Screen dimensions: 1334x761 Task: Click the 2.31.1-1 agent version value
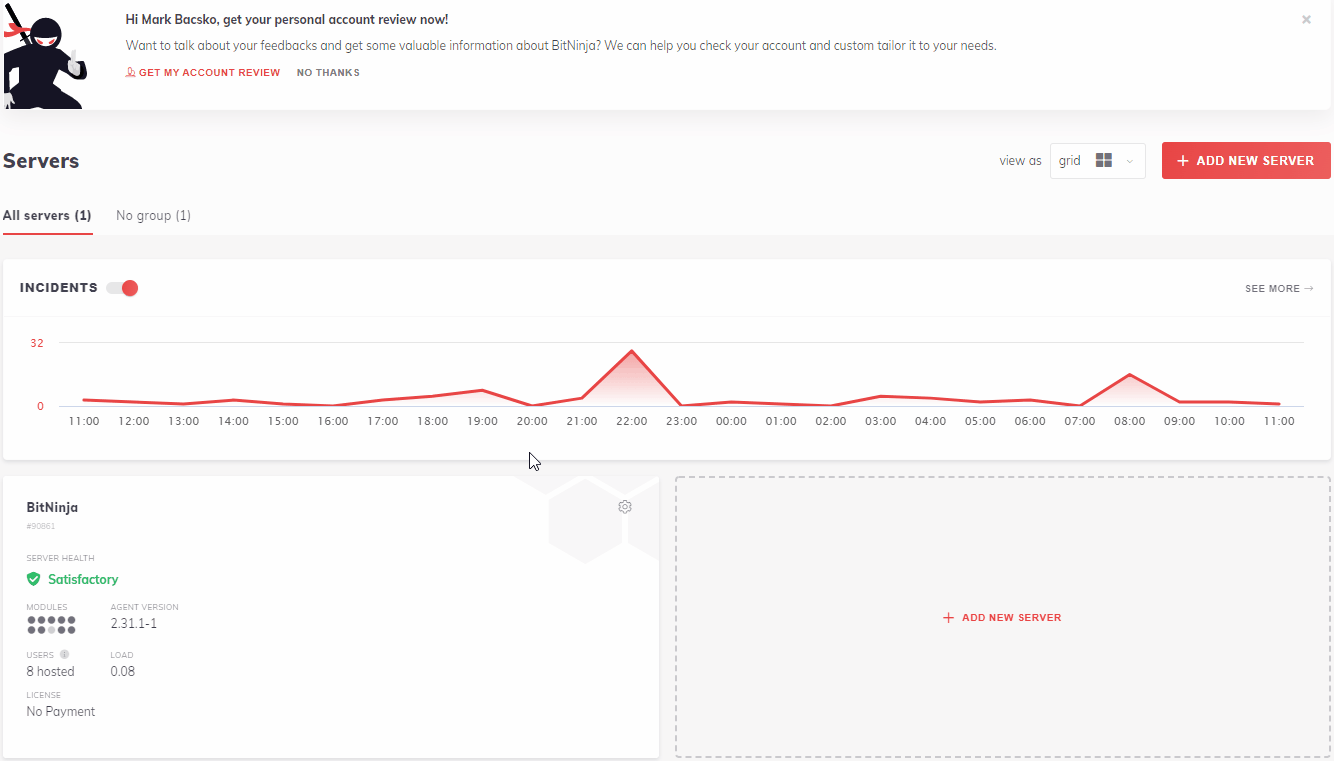[x=134, y=624]
